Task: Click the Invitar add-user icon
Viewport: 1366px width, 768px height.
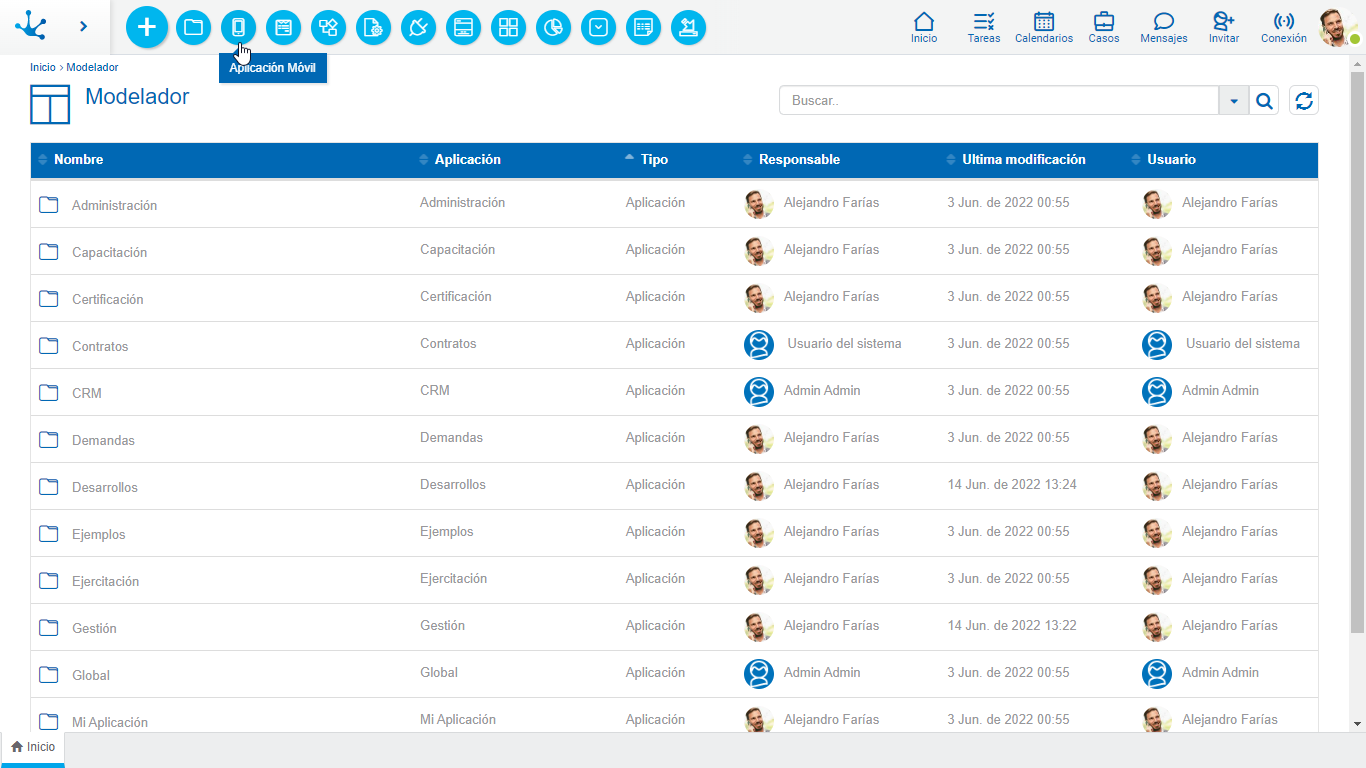Action: pyautogui.click(x=1224, y=27)
